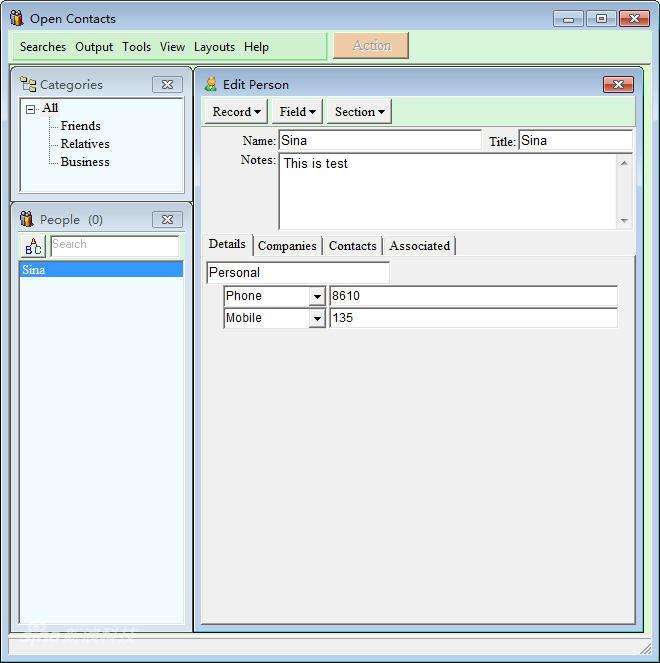Open the Tools menu
This screenshot has height=663, width=660.
[x=137, y=47]
